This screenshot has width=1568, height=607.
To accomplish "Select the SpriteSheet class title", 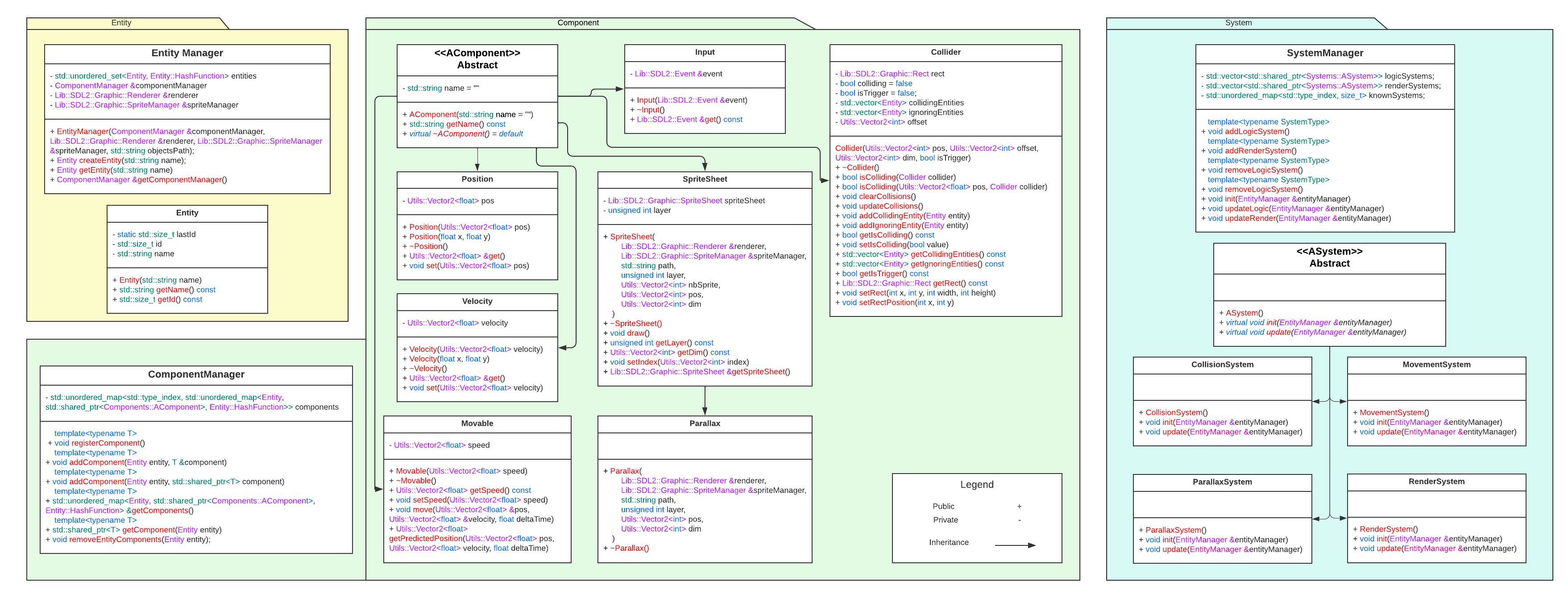I will (x=704, y=179).
